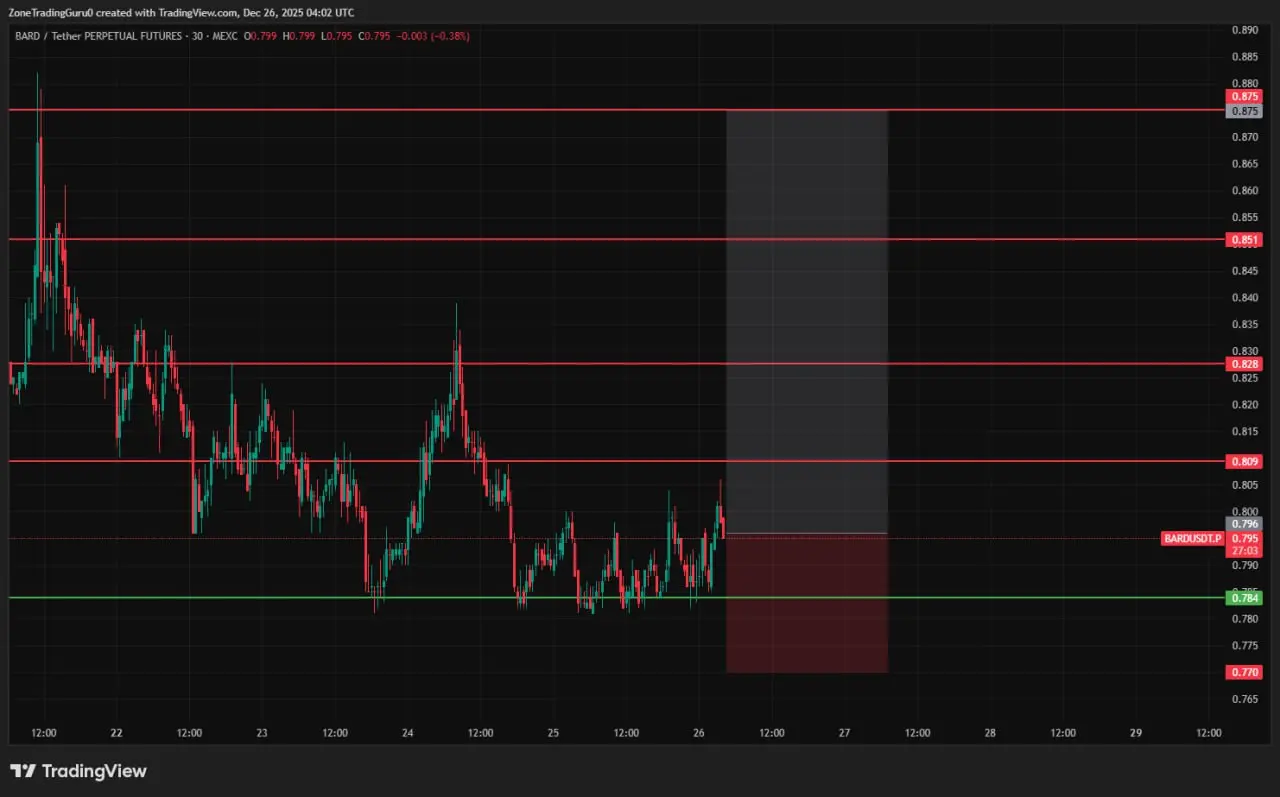Click the 0.775 tick on the price axis

(x=1244, y=646)
